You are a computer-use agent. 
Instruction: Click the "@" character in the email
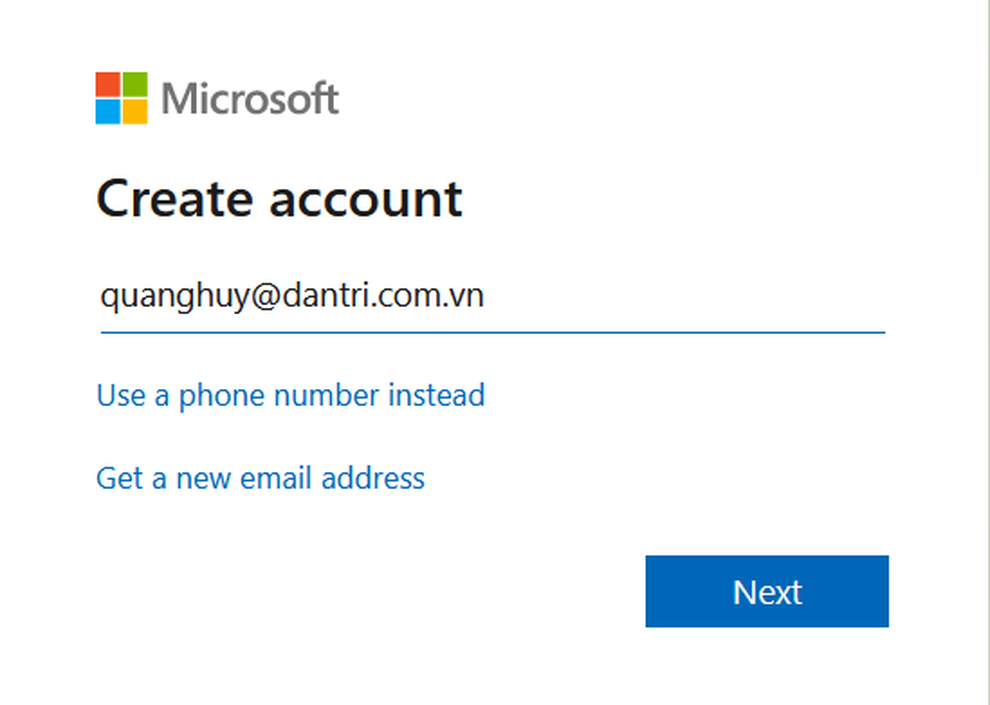tap(259, 297)
